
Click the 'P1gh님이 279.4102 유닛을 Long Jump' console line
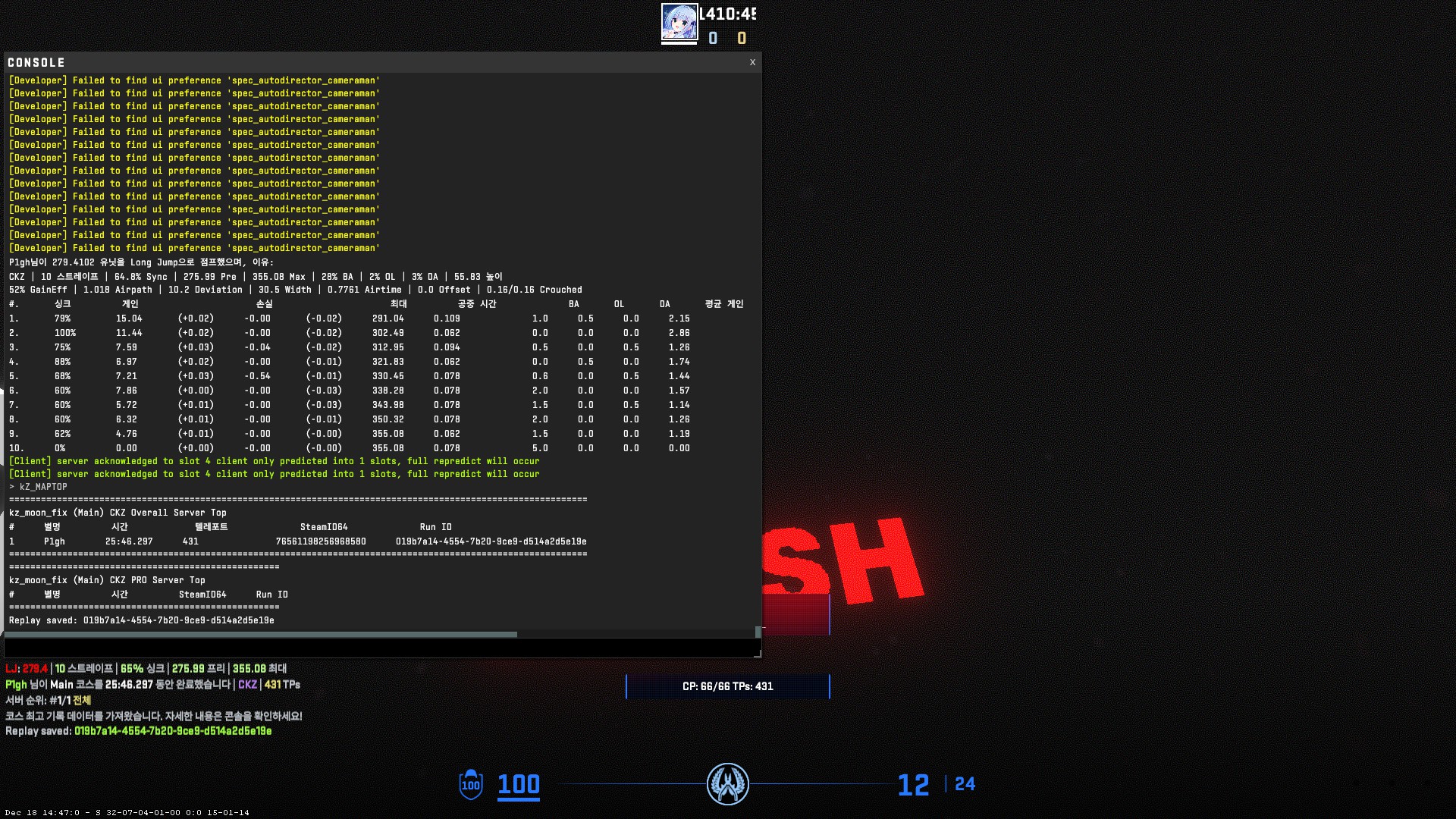(x=141, y=262)
